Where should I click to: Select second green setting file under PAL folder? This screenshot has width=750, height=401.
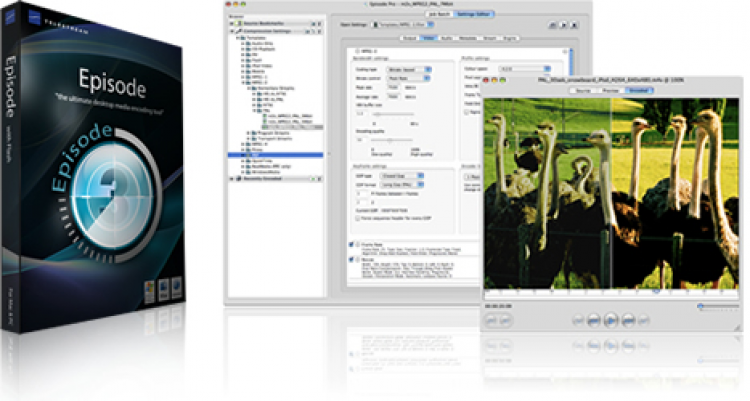pyautogui.click(x=290, y=122)
